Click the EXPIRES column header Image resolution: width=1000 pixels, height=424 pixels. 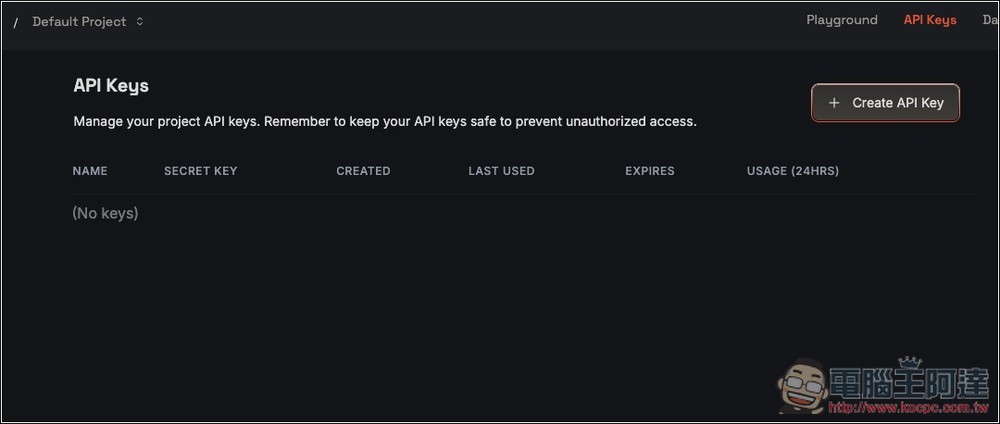[x=650, y=171]
